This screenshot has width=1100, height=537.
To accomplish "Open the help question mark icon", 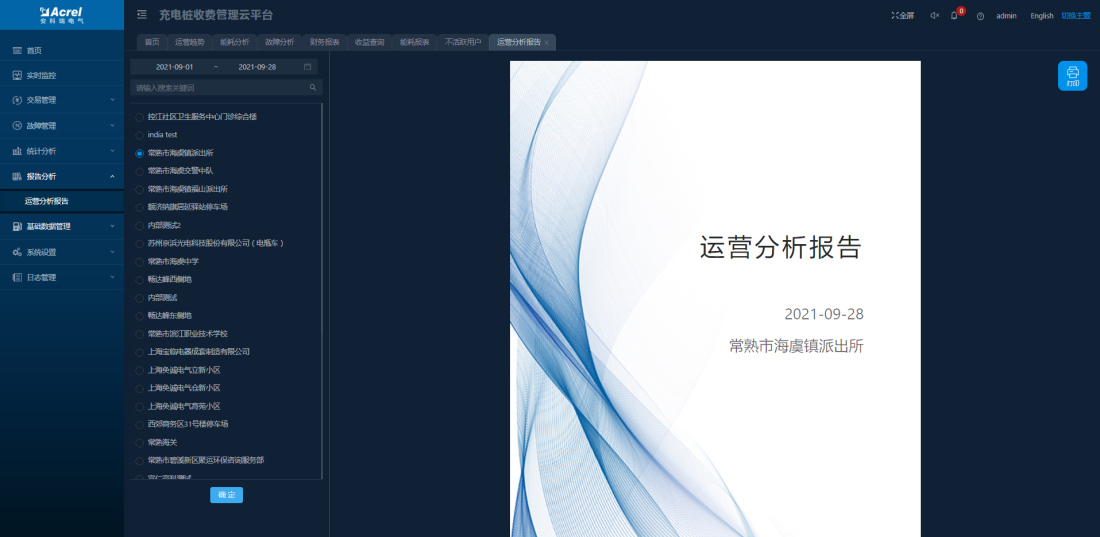I will coord(980,16).
